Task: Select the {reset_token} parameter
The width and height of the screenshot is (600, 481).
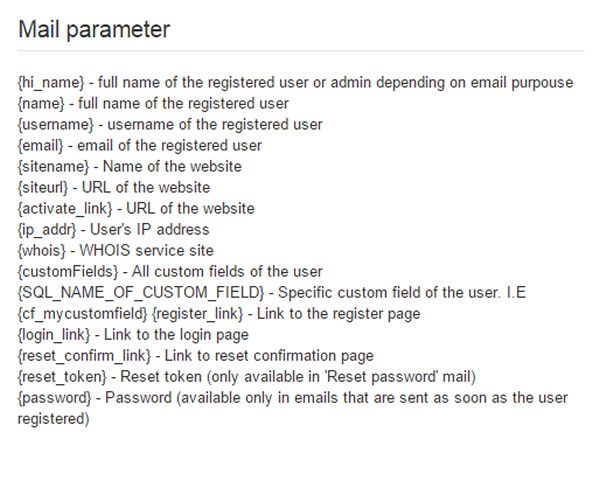Action: [62, 377]
